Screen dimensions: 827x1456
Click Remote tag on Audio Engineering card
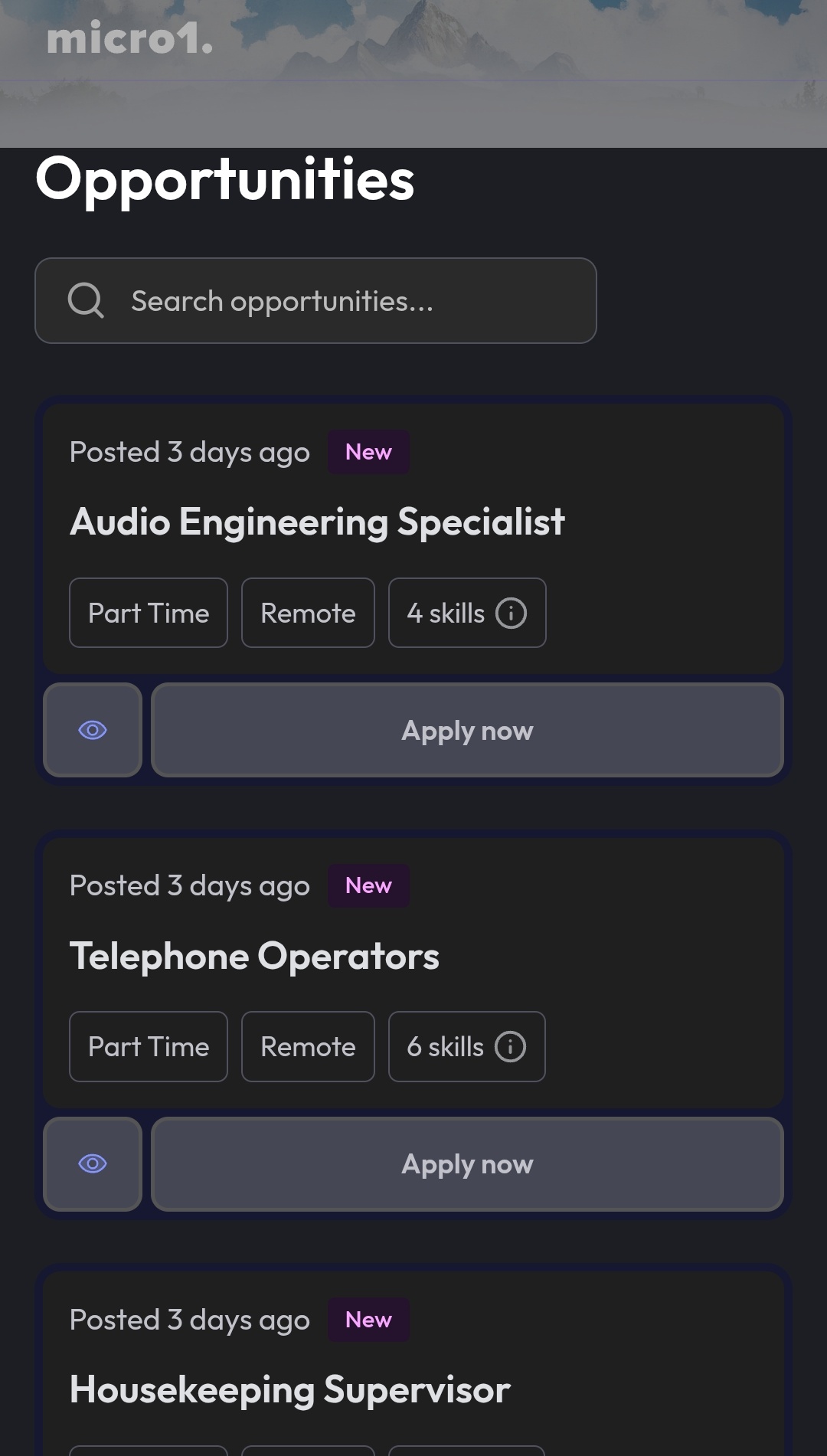[x=308, y=613]
